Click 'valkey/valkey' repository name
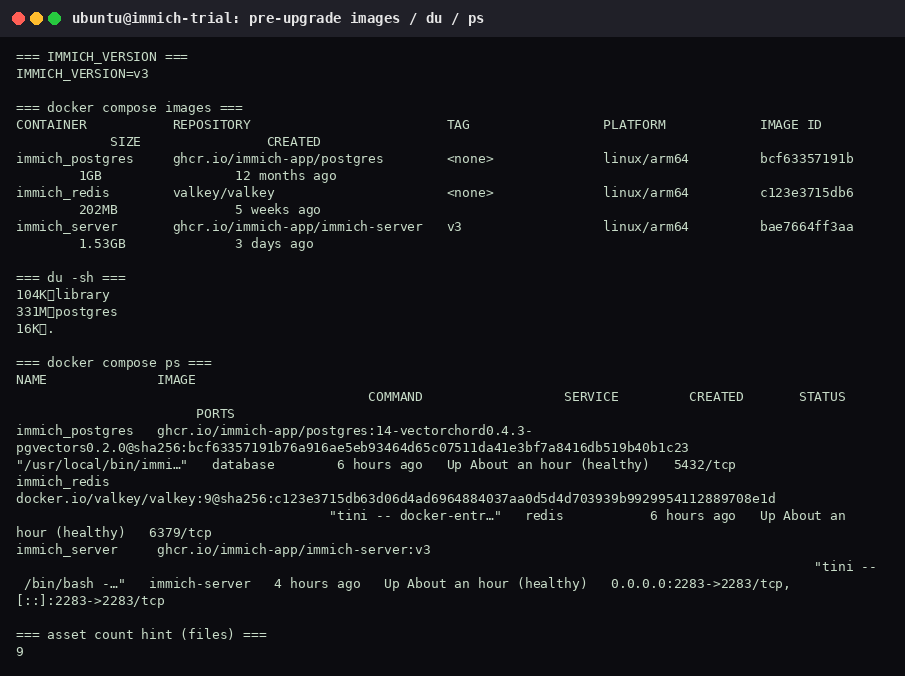This screenshot has width=905, height=676. pos(223,193)
